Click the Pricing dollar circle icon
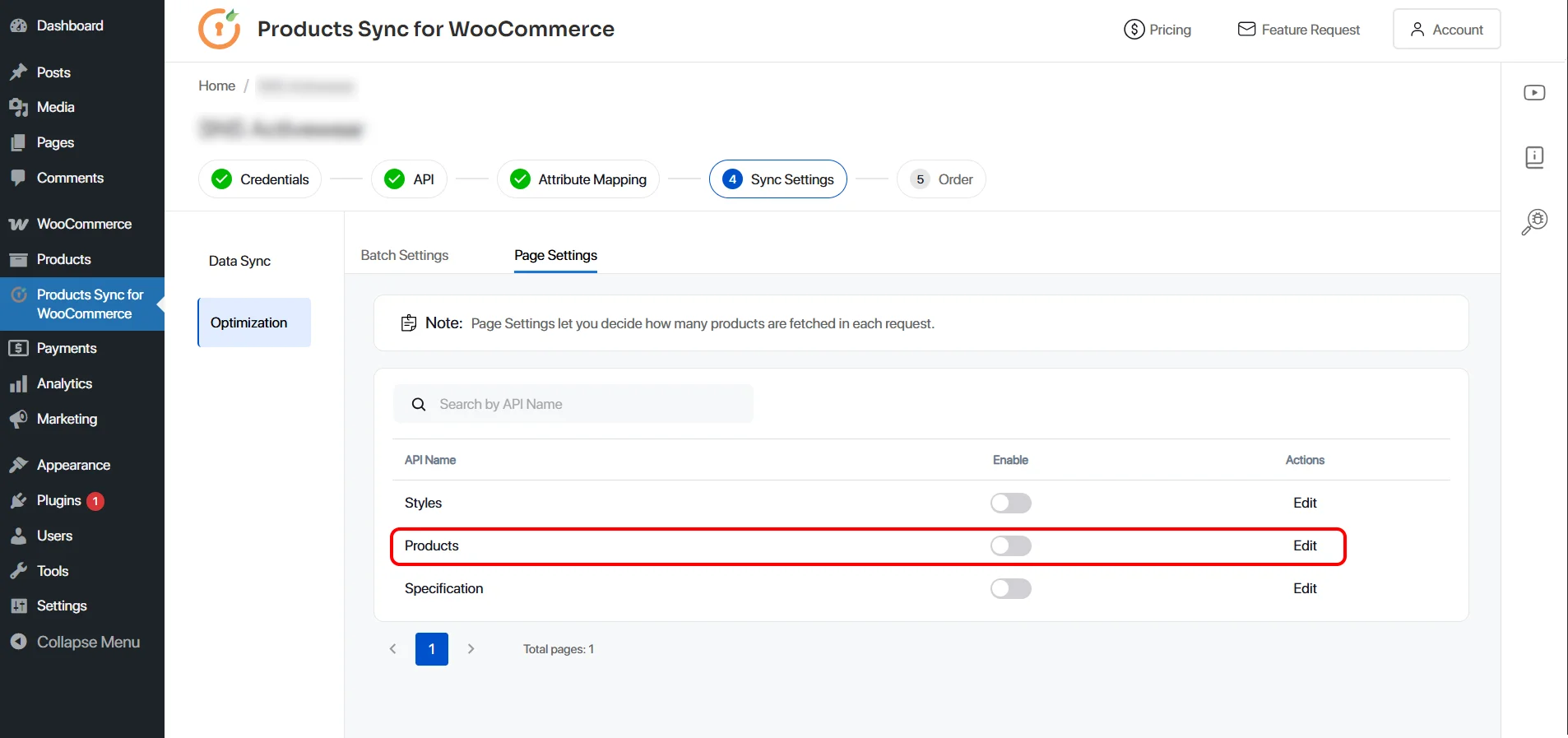 click(x=1134, y=30)
